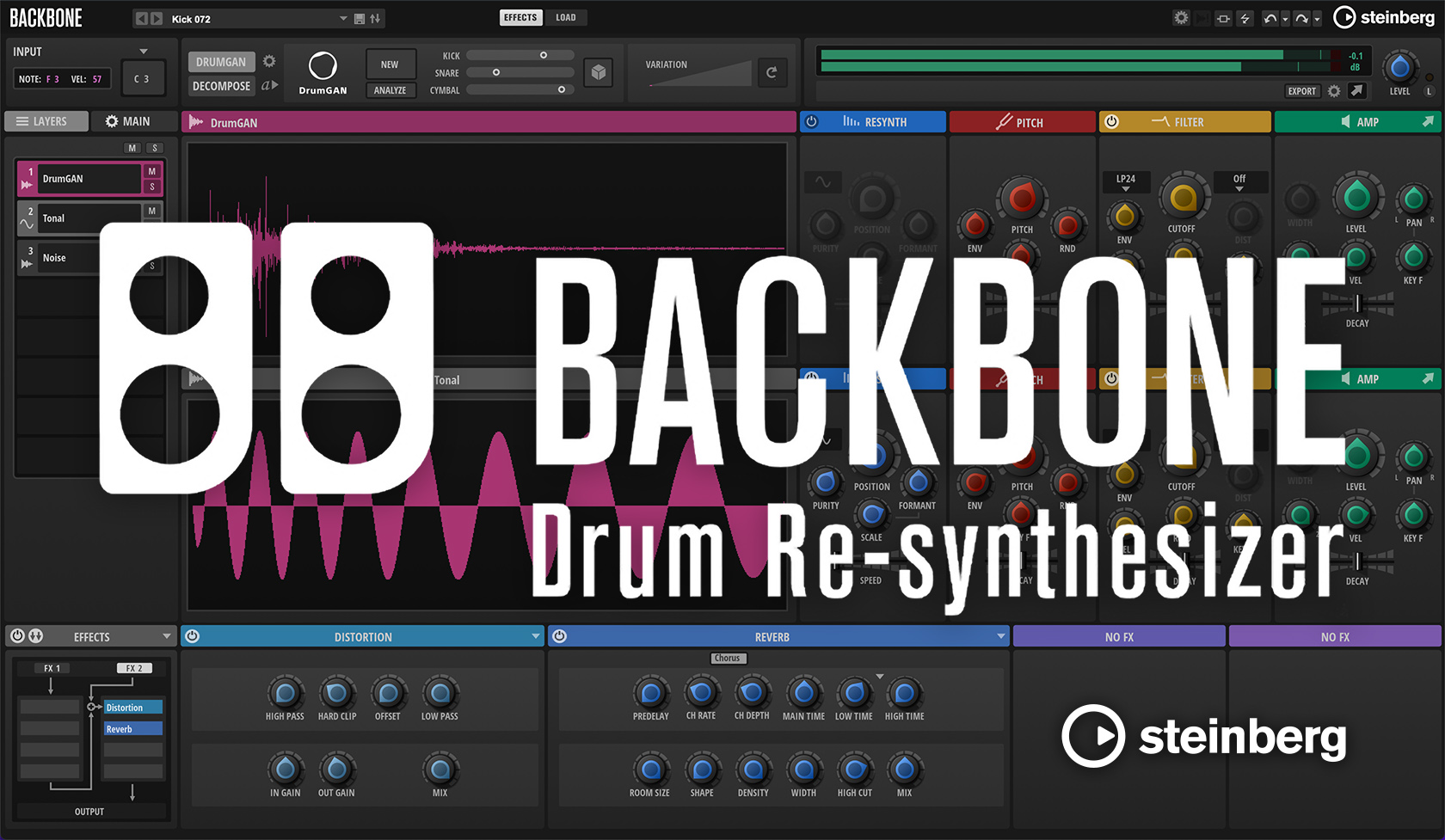The width and height of the screenshot is (1445, 840).
Task: Select the Load tab at top
Action: click(566, 17)
